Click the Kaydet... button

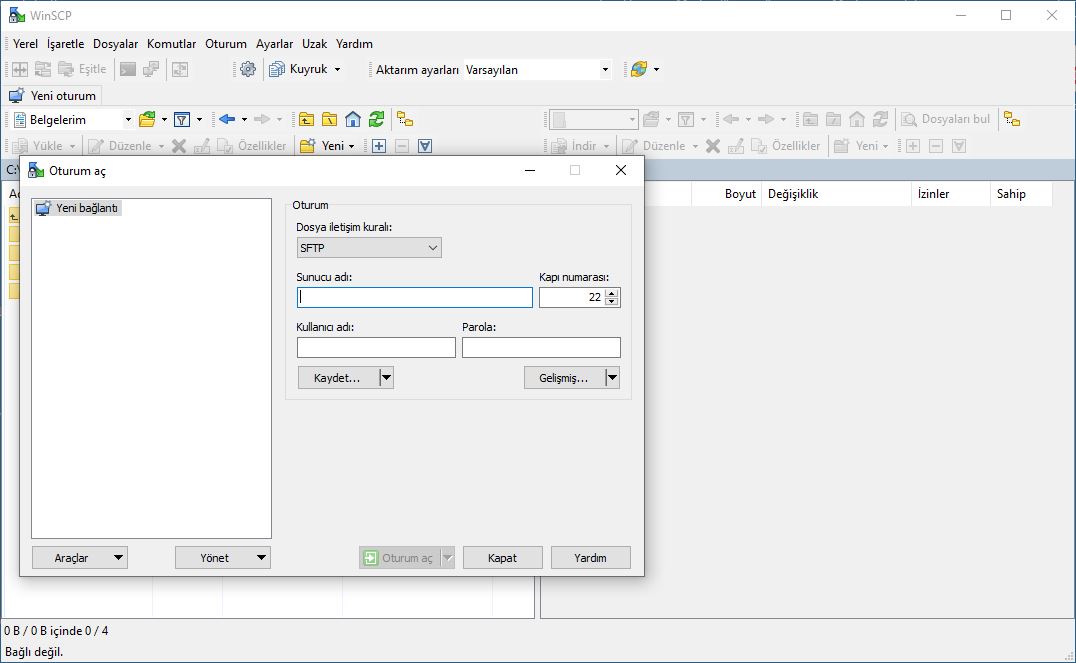338,377
